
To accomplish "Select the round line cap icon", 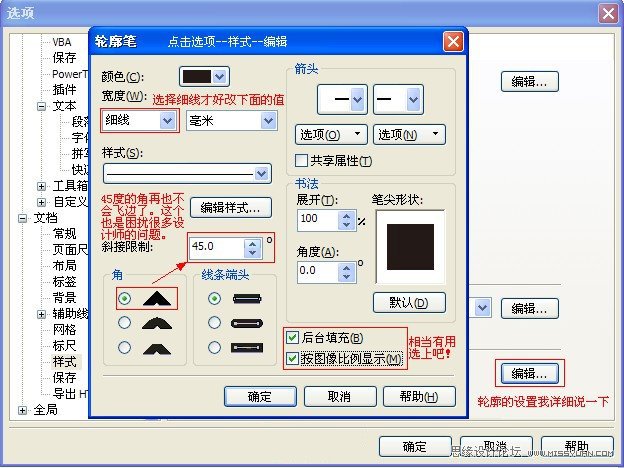I will (x=247, y=323).
